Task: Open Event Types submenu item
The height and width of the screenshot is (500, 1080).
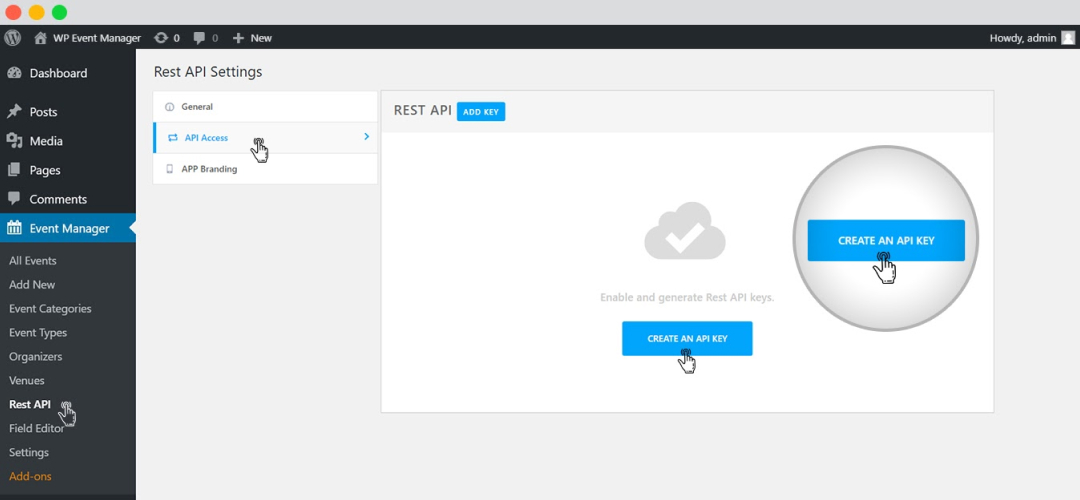Action: point(38,333)
